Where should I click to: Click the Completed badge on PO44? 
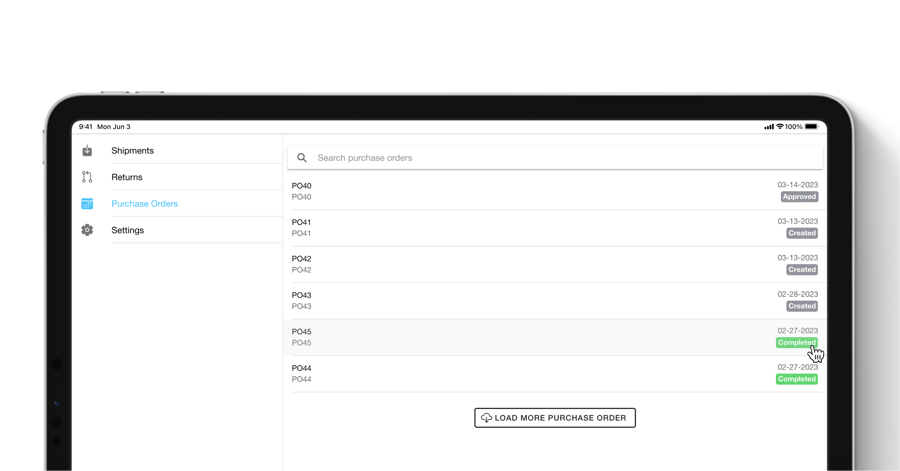click(x=796, y=379)
